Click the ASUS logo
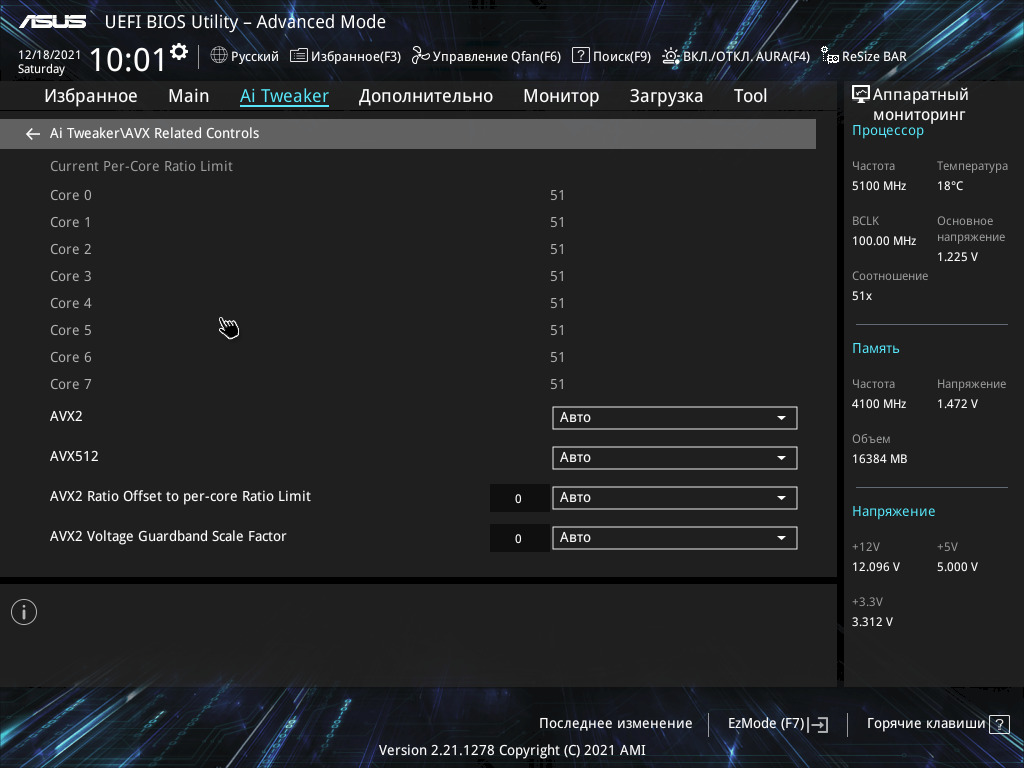 click(53, 22)
